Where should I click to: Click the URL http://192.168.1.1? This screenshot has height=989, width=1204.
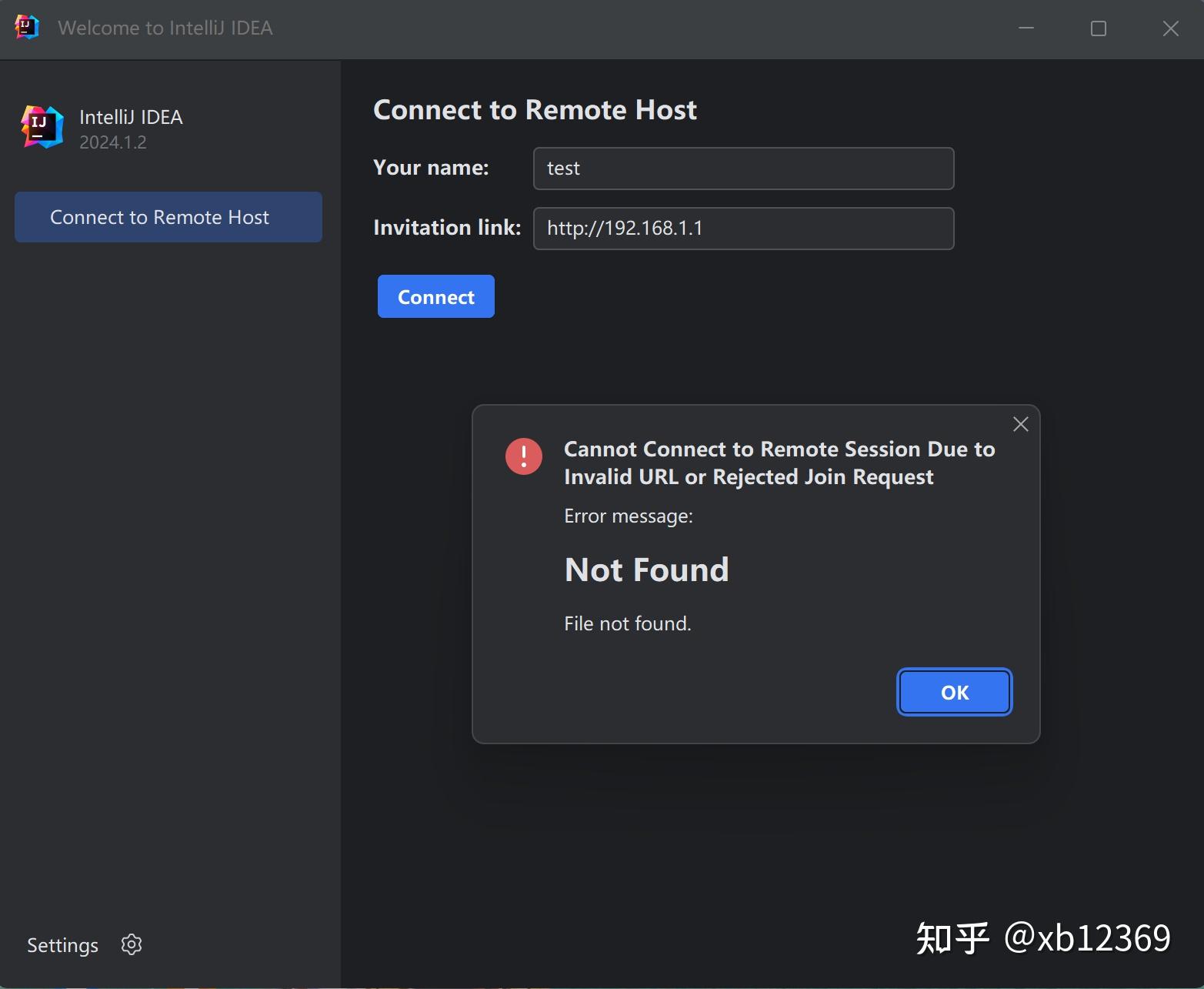(625, 228)
